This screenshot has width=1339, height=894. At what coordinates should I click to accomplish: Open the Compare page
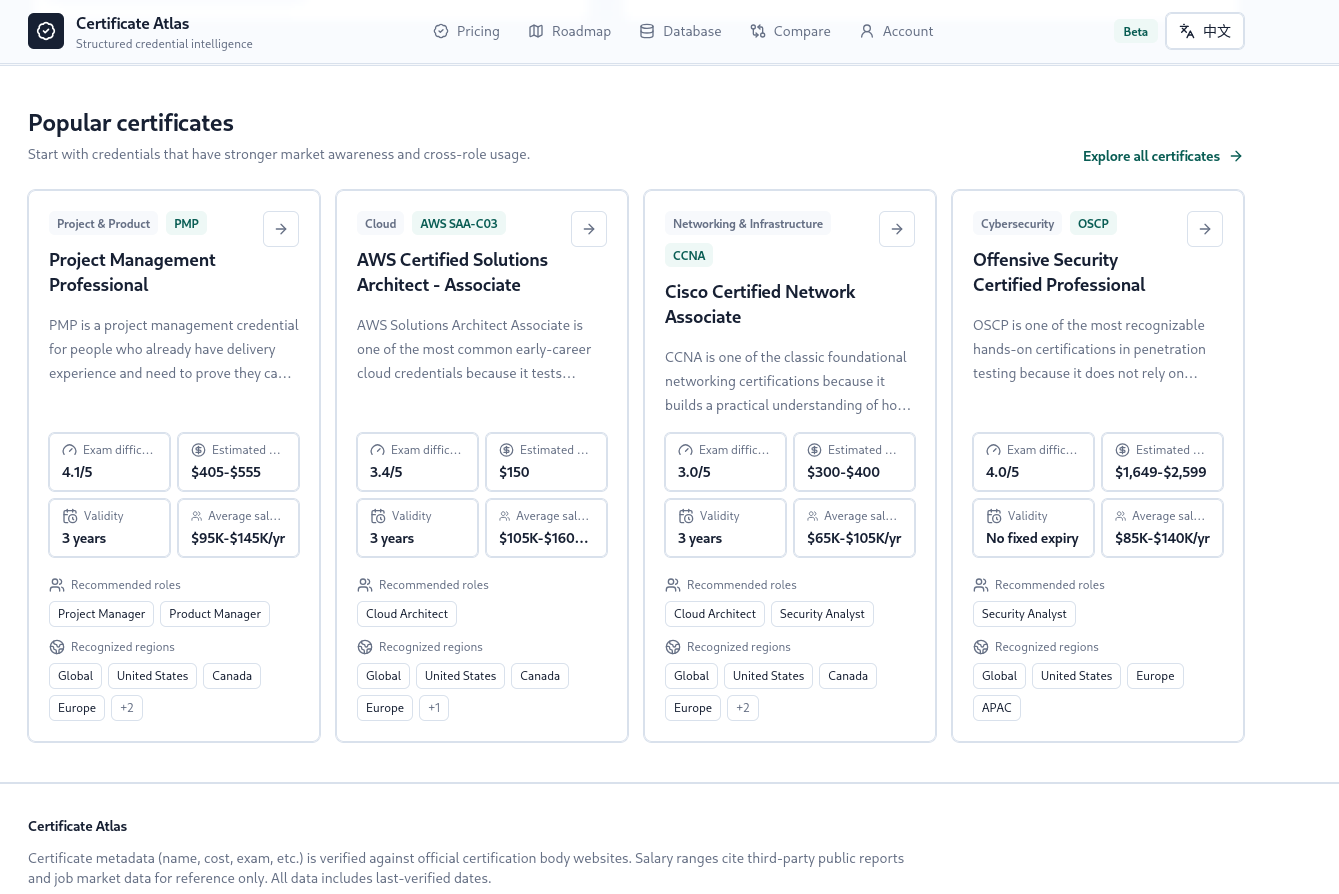[790, 31]
